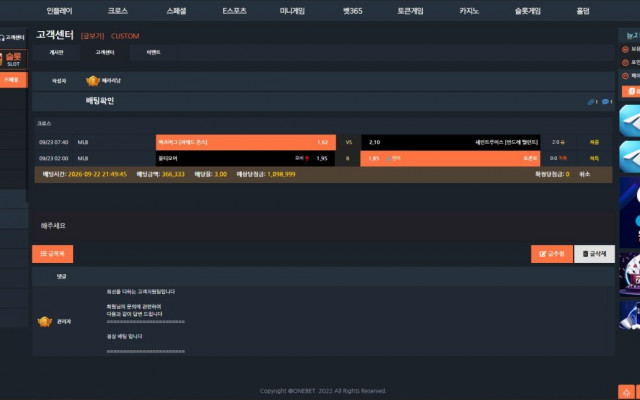The image size is (640, 400).
Task: Click the 관리자 gold medal badge
Action: tap(44, 322)
